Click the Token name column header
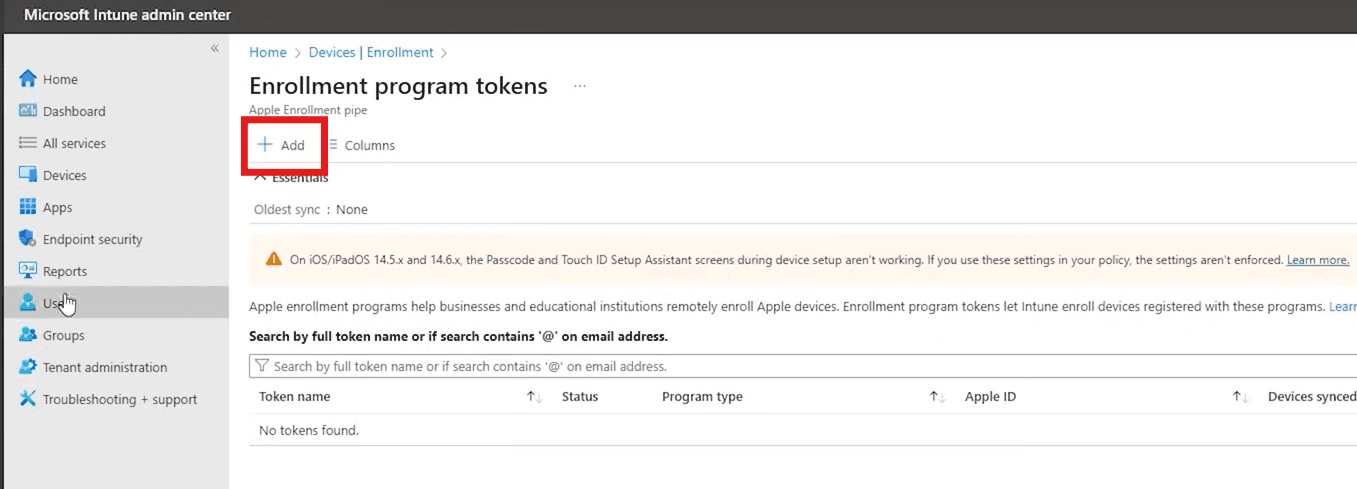Viewport: 1357px width, 489px height. coord(294,397)
